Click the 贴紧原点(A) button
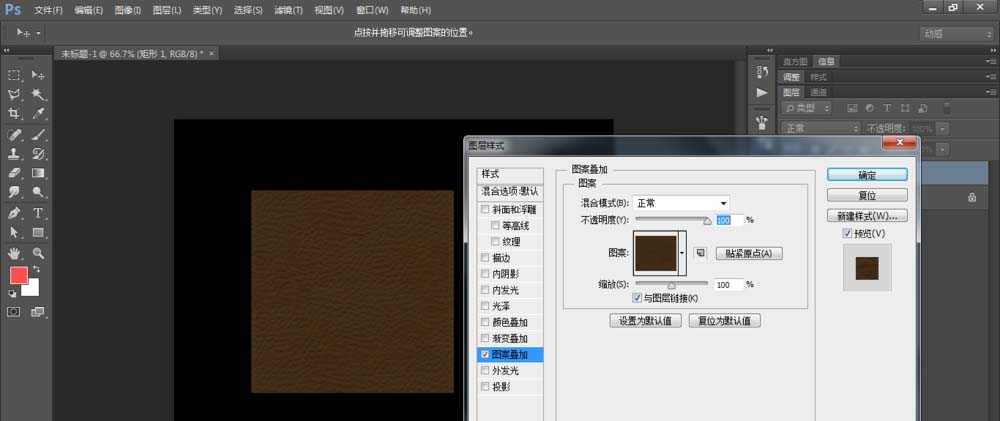The width and height of the screenshot is (1000, 421). pos(749,253)
